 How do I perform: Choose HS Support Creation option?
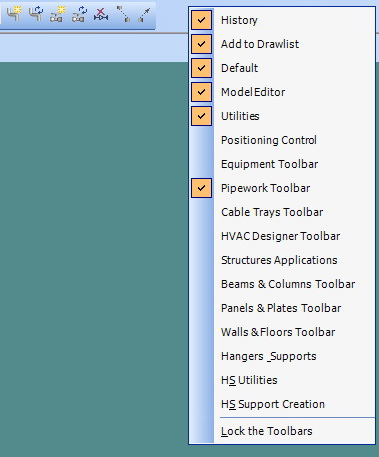tap(282, 404)
